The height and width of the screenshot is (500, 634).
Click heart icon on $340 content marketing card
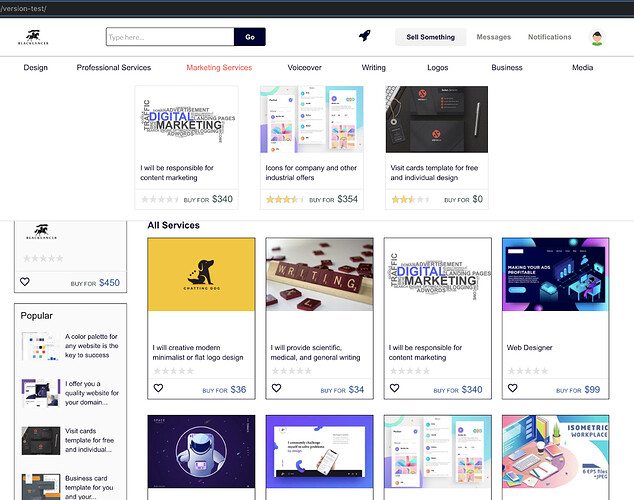click(x=394, y=388)
